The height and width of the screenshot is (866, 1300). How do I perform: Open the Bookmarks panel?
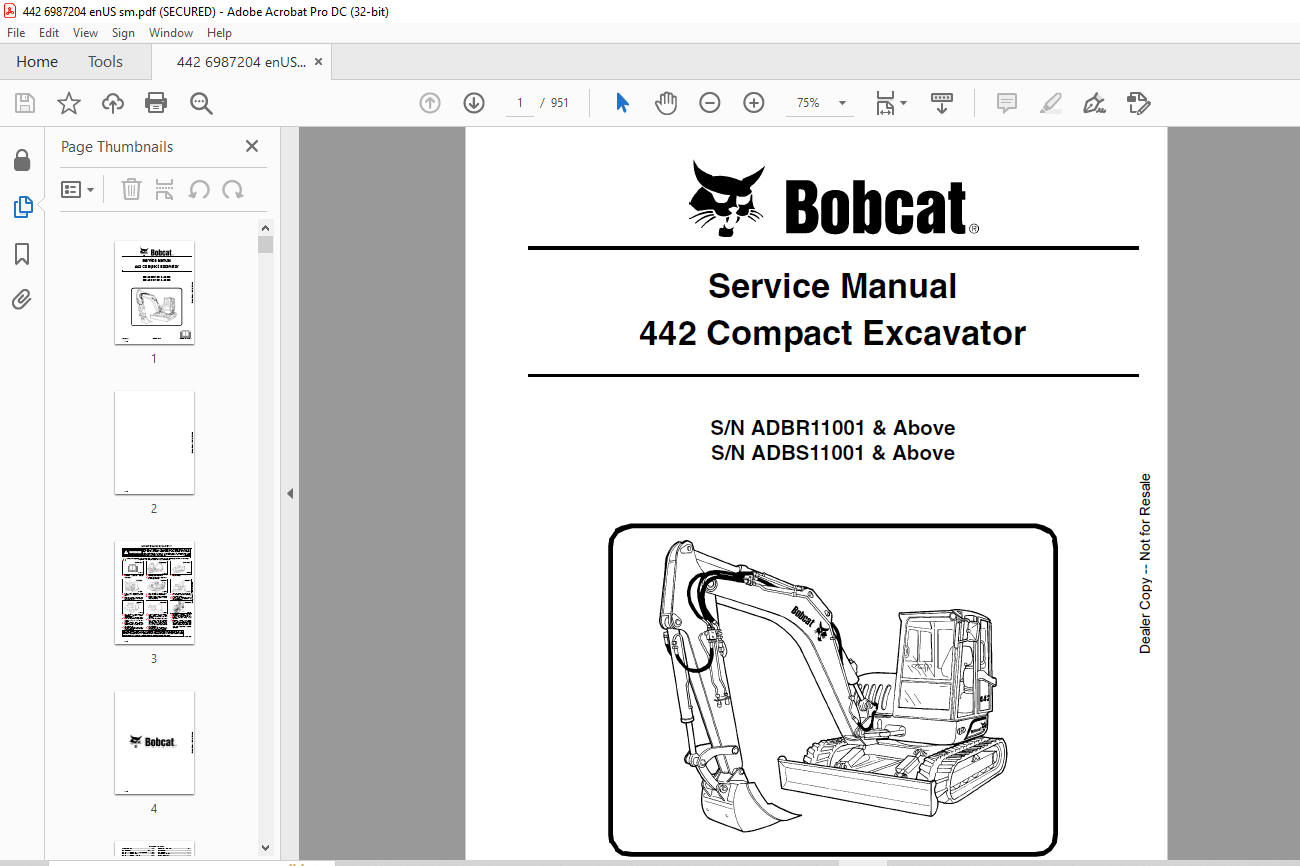coord(22,254)
